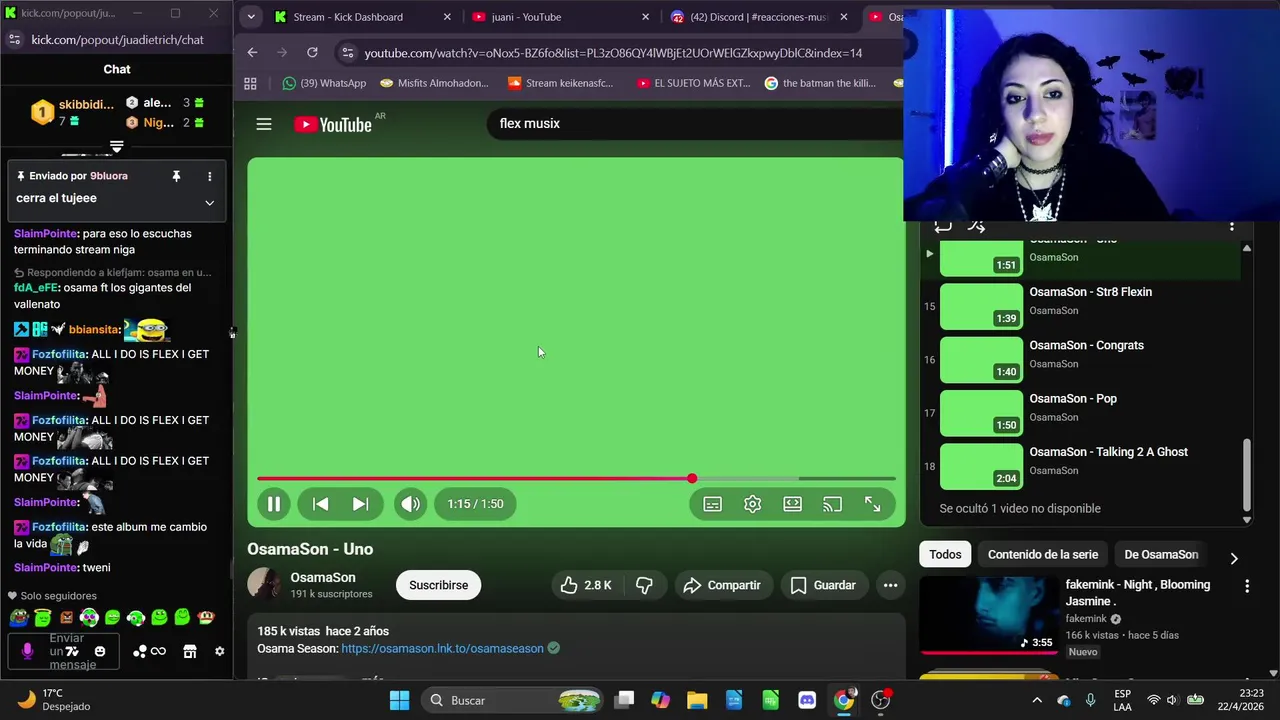Play OsamaSon - Pop from playlist
1280x720 pixels.
(1080, 413)
